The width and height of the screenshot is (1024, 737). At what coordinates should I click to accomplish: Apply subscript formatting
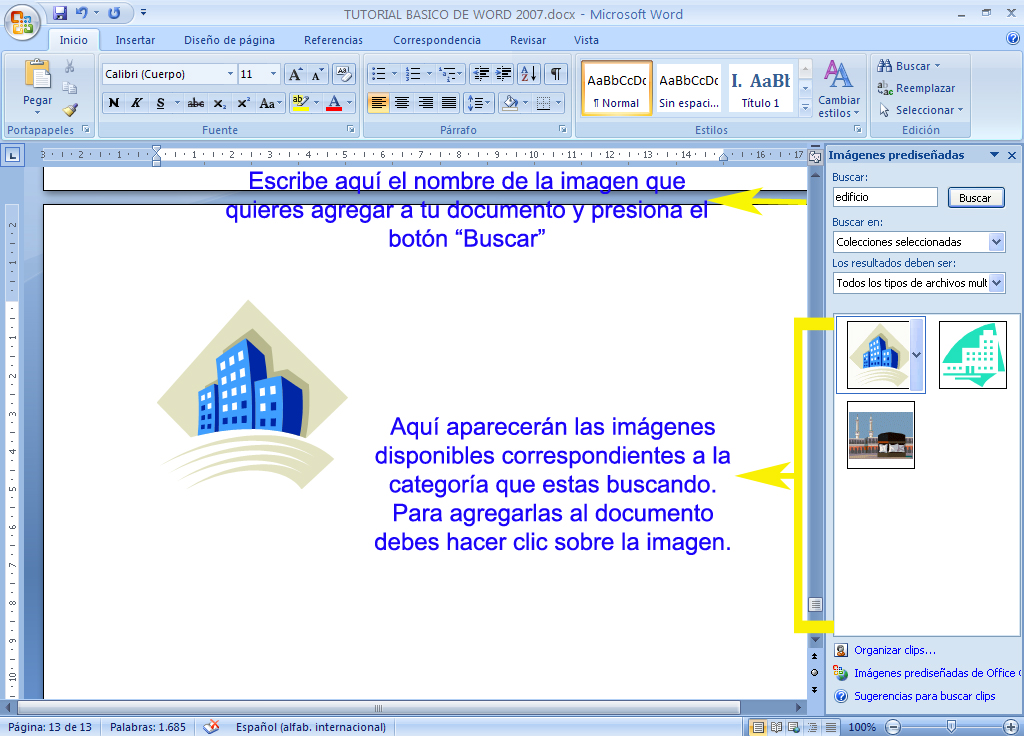tap(217, 103)
